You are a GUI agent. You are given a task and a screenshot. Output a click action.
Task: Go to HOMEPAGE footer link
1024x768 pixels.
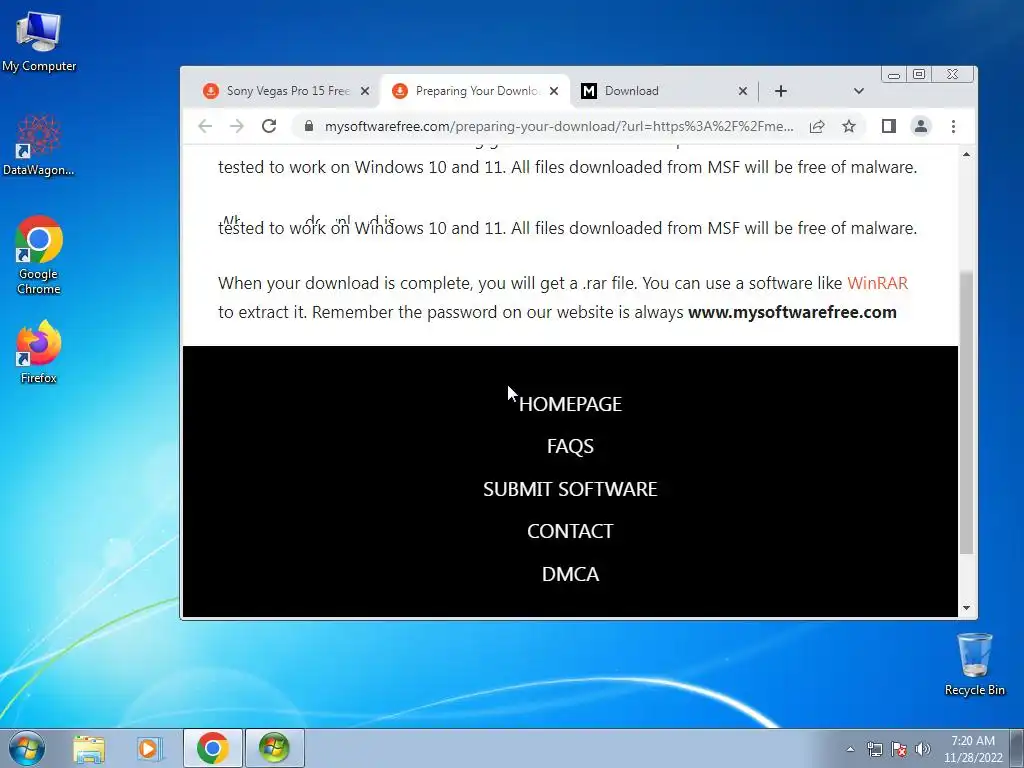tap(570, 404)
